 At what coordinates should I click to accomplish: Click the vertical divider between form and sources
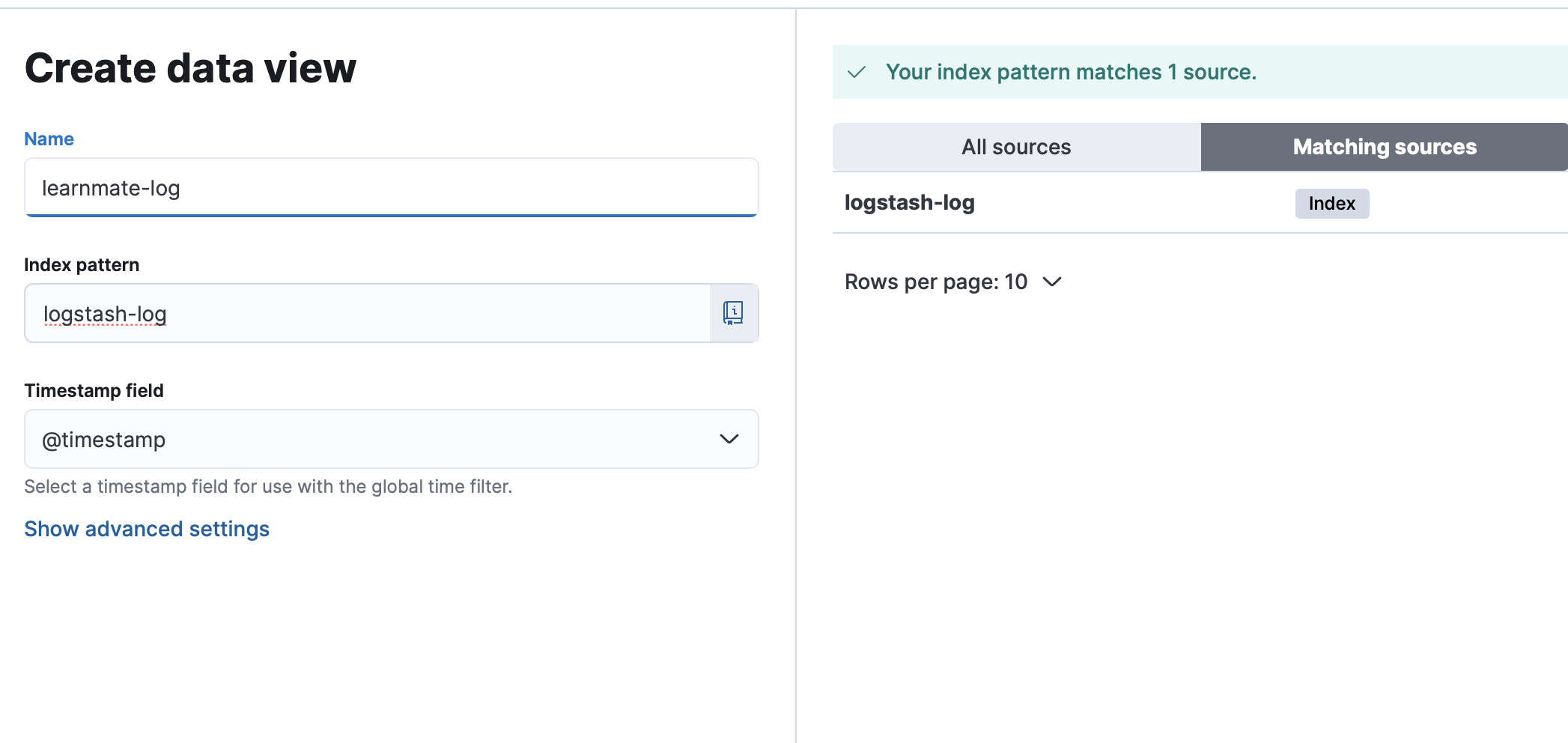(x=796, y=374)
